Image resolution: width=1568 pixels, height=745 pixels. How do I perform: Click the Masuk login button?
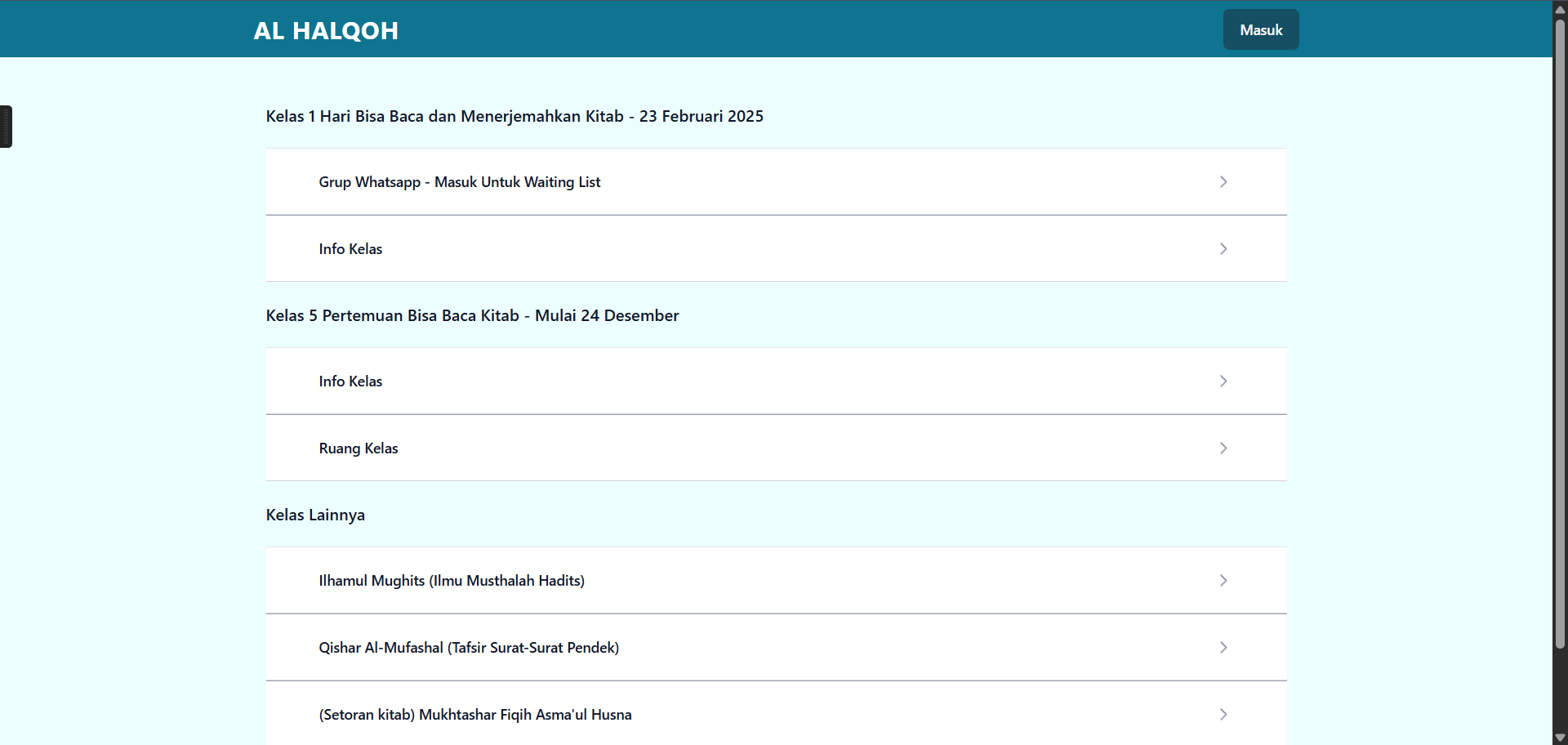point(1260,30)
